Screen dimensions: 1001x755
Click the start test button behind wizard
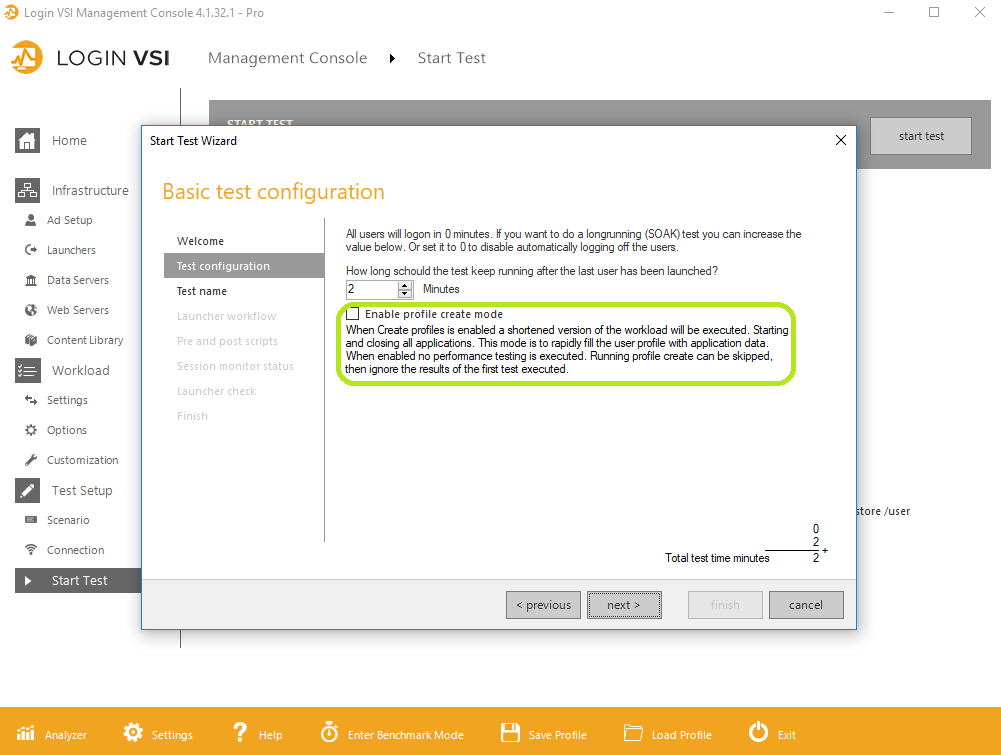point(921,136)
